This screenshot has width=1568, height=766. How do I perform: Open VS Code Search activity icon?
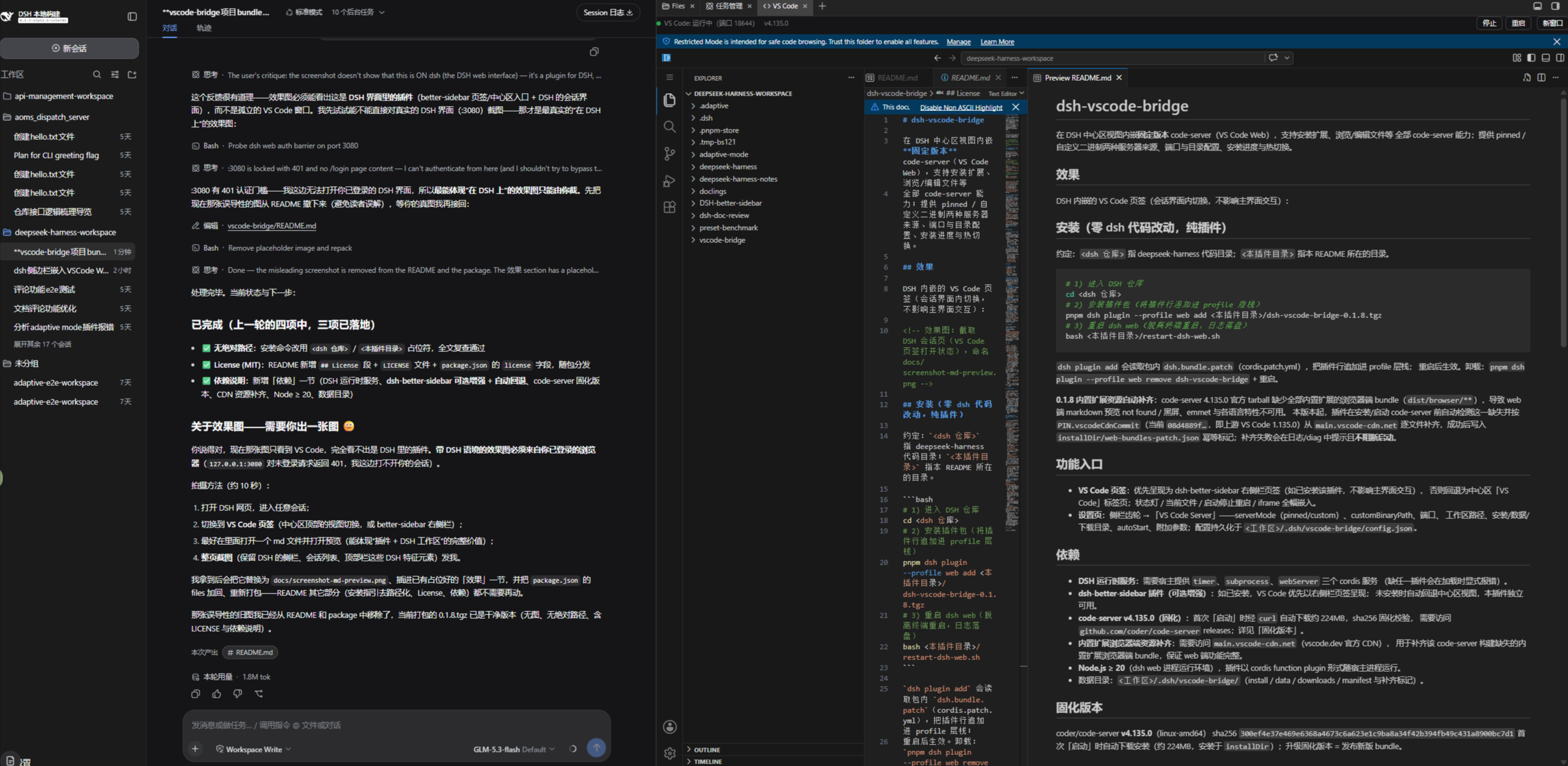(670, 127)
